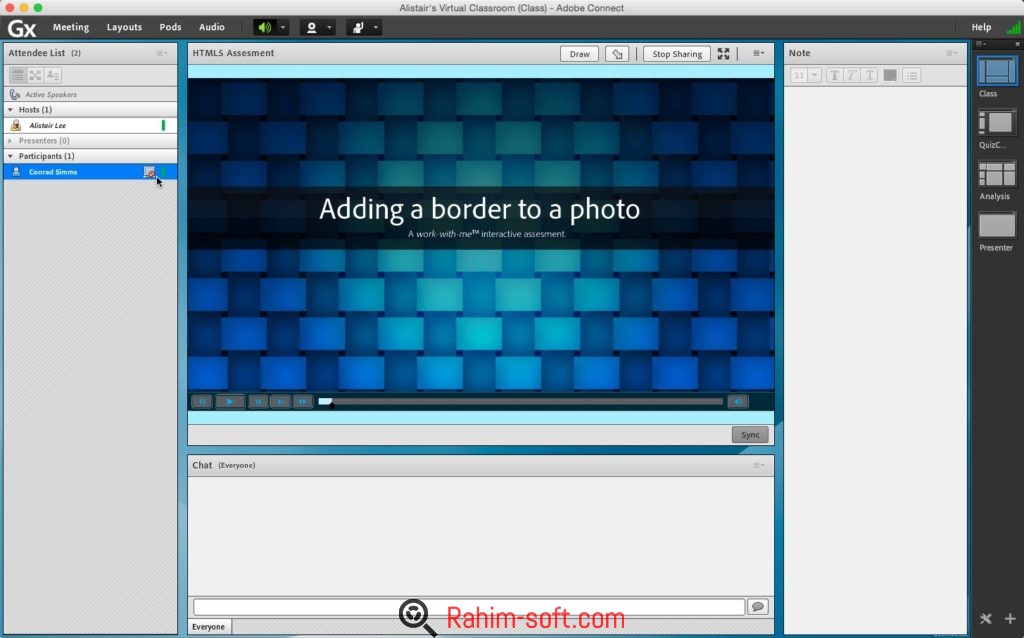The width and height of the screenshot is (1024, 638).
Task: Click the Draw button
Action: [x=579, y=54]
